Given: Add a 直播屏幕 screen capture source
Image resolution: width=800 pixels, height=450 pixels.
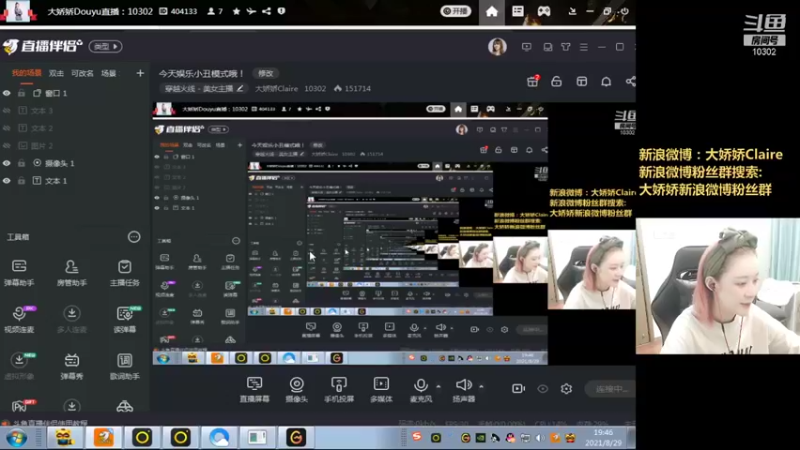Looking at the screenshot, I should (254, 390).
